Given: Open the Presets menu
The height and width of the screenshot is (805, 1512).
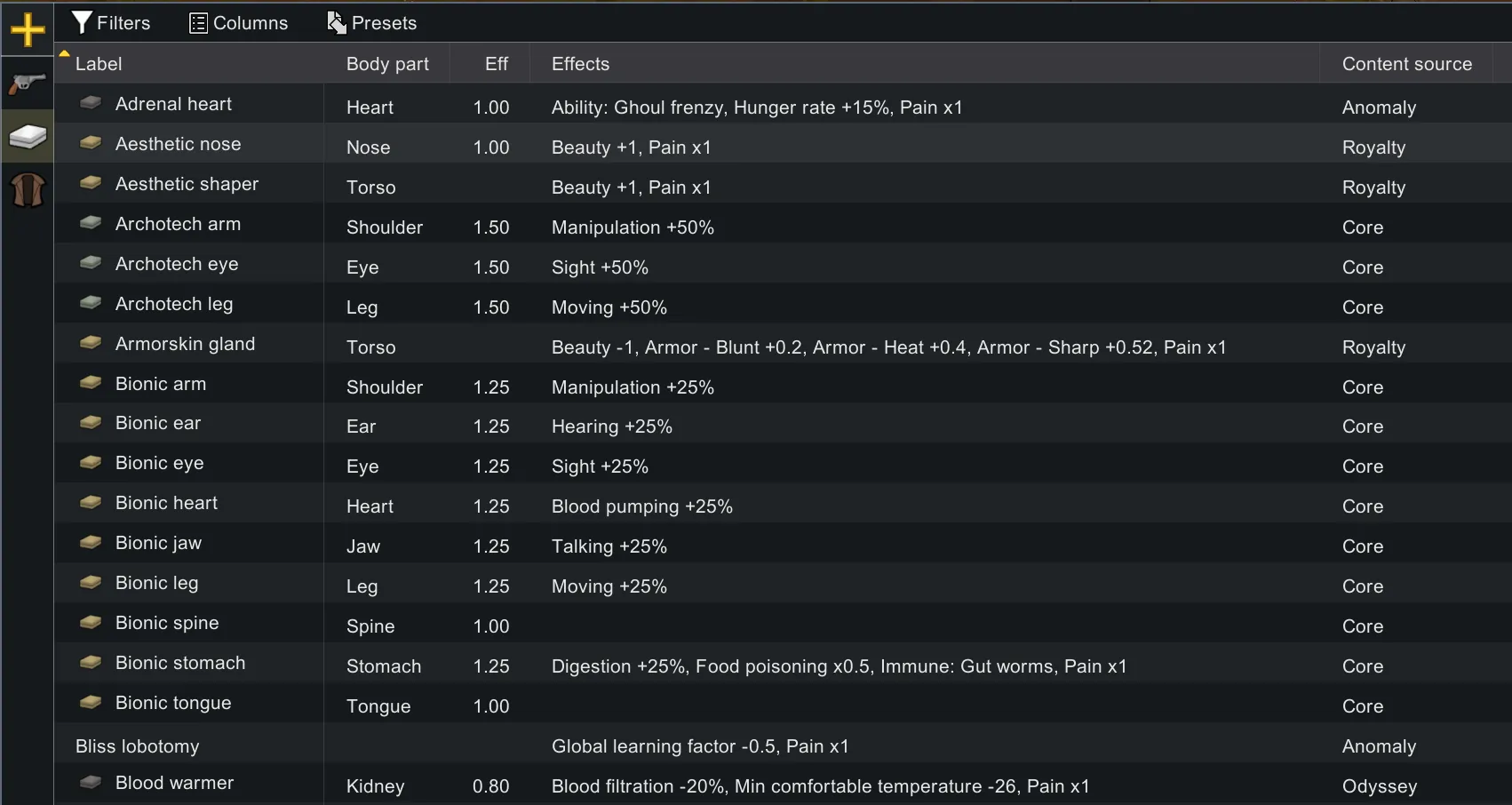Looking at the screenshot, I should (x=372, y=23).
